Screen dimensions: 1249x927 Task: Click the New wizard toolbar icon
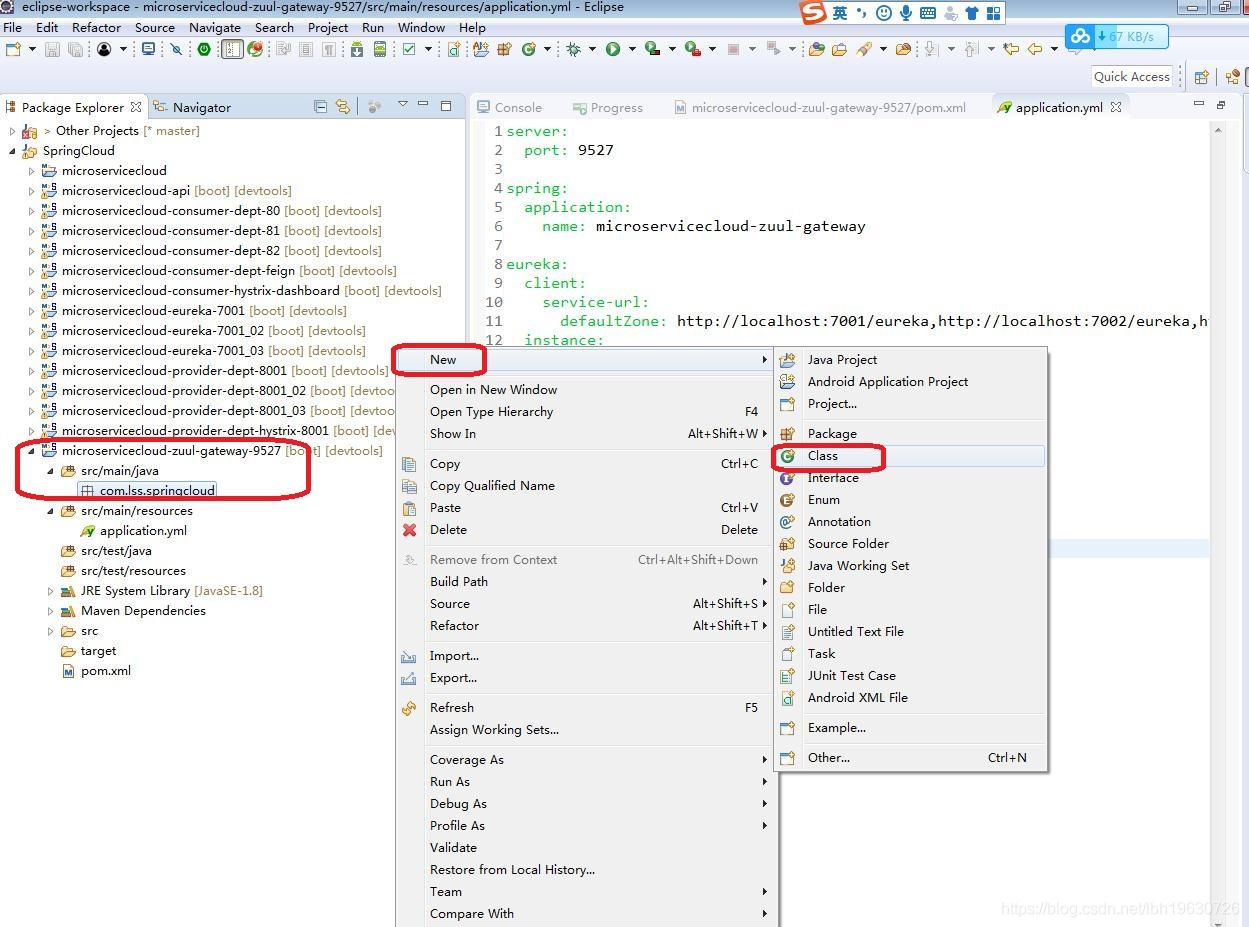point(13,49)
